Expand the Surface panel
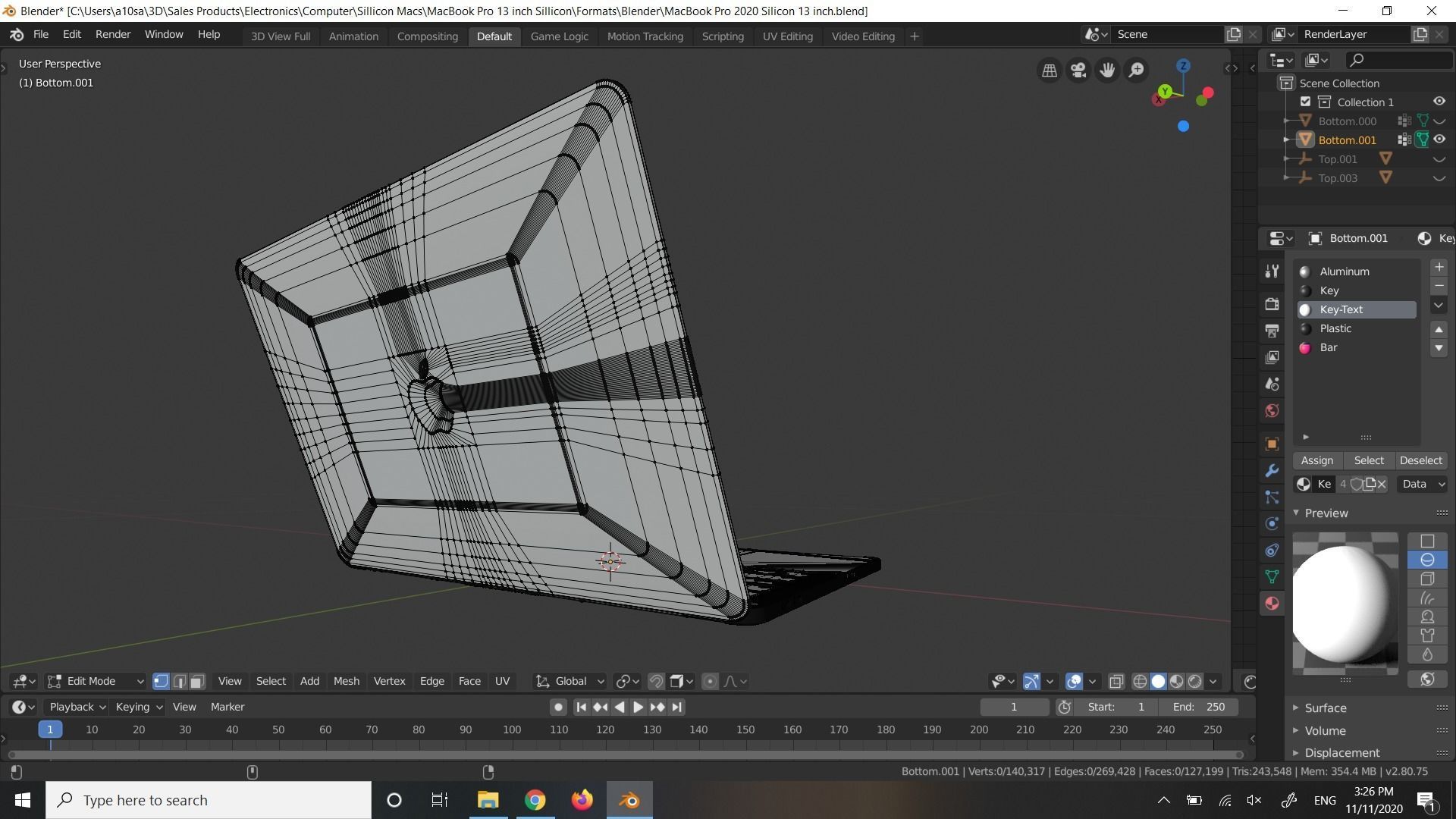The width and height of the screenshot is (1456, 819). click(x=1325, y=708)
